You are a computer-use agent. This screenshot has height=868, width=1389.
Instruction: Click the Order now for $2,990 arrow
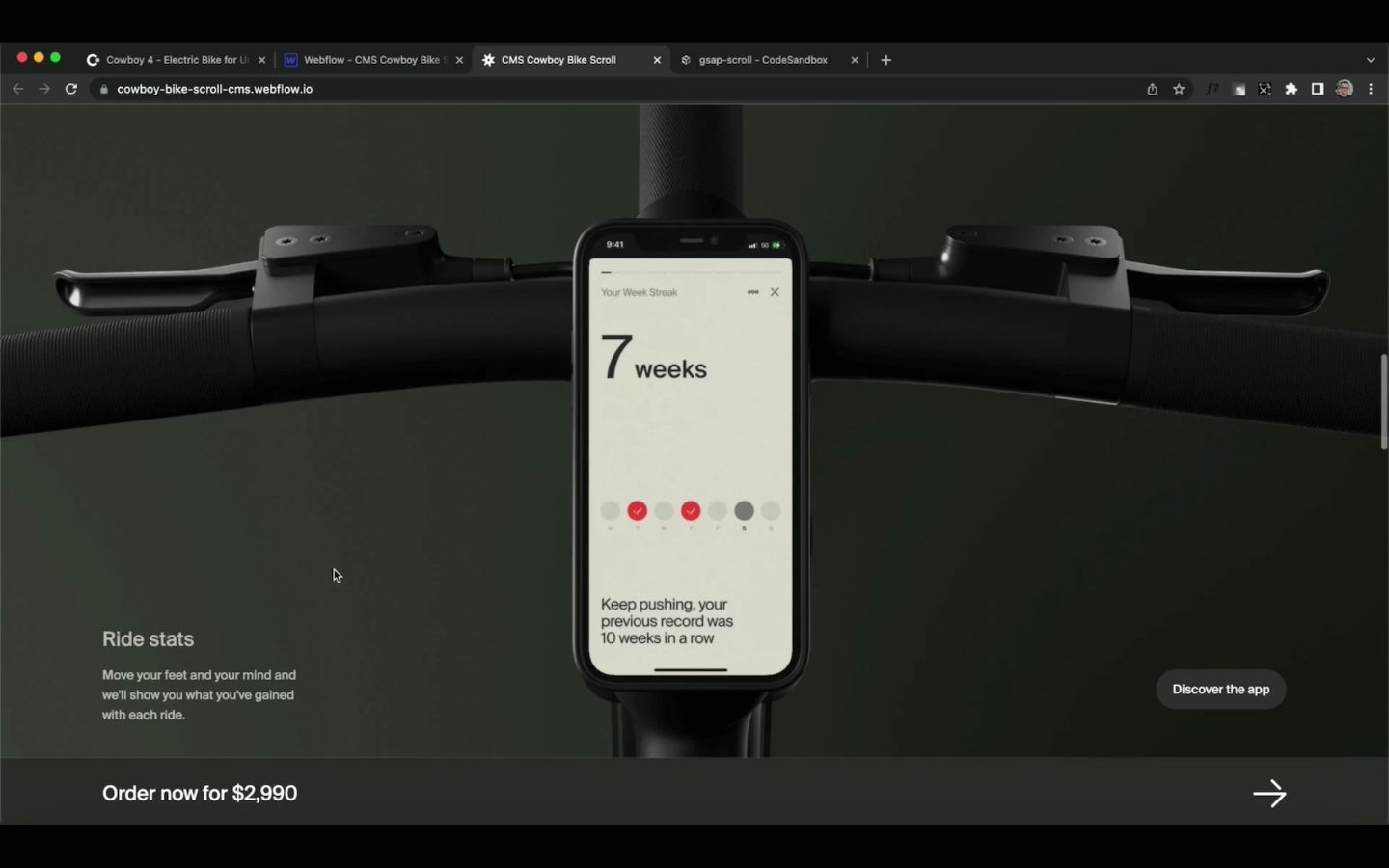pyautogui.click(x=1269, y=793)
